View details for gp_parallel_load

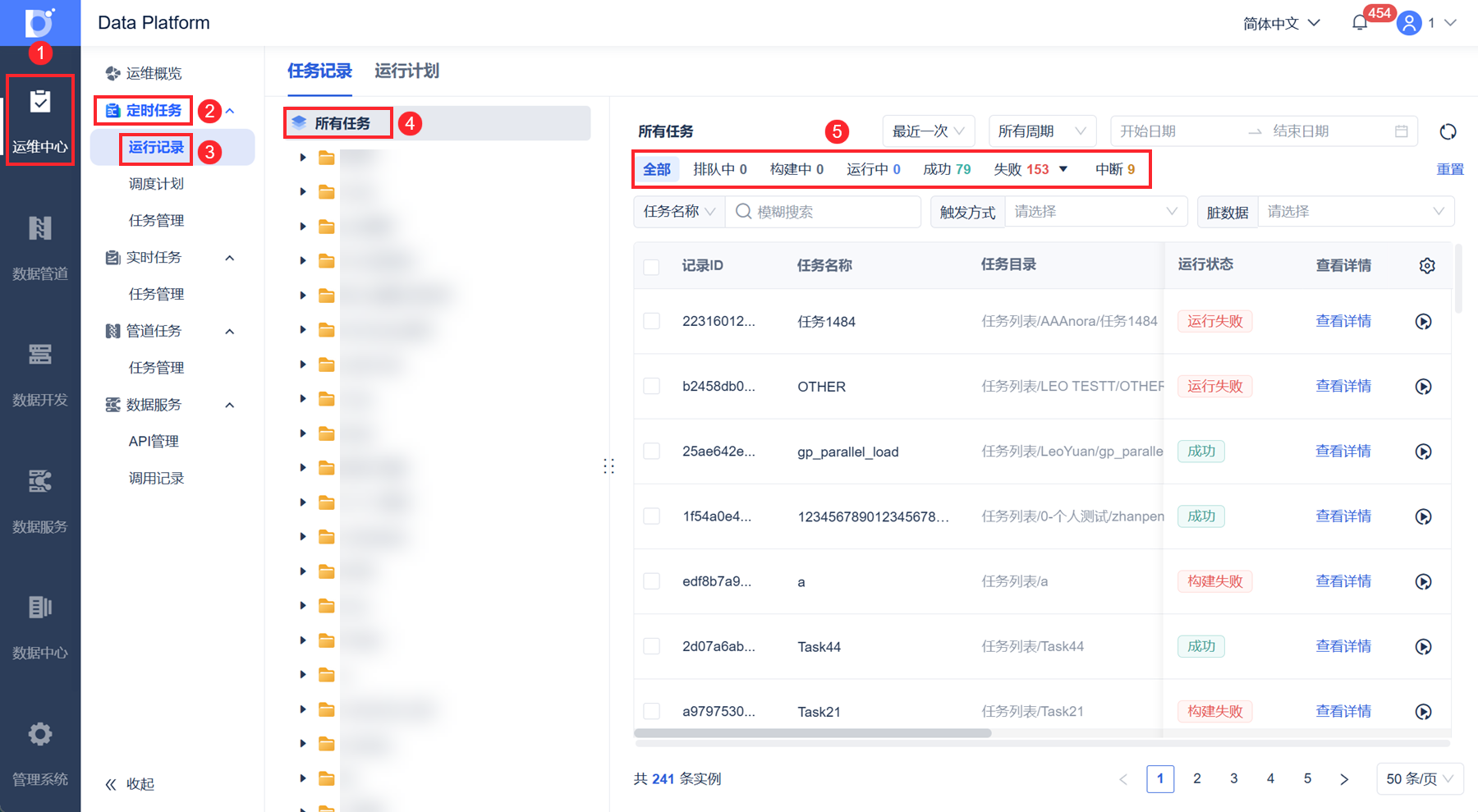coord(1343,451)
